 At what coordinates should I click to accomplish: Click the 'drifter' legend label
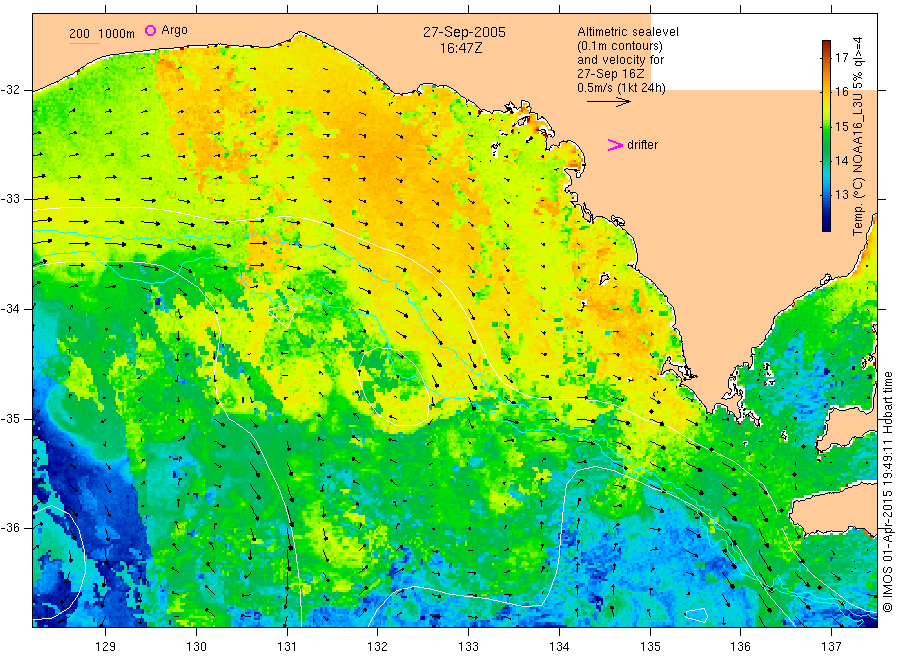[642, 145]
